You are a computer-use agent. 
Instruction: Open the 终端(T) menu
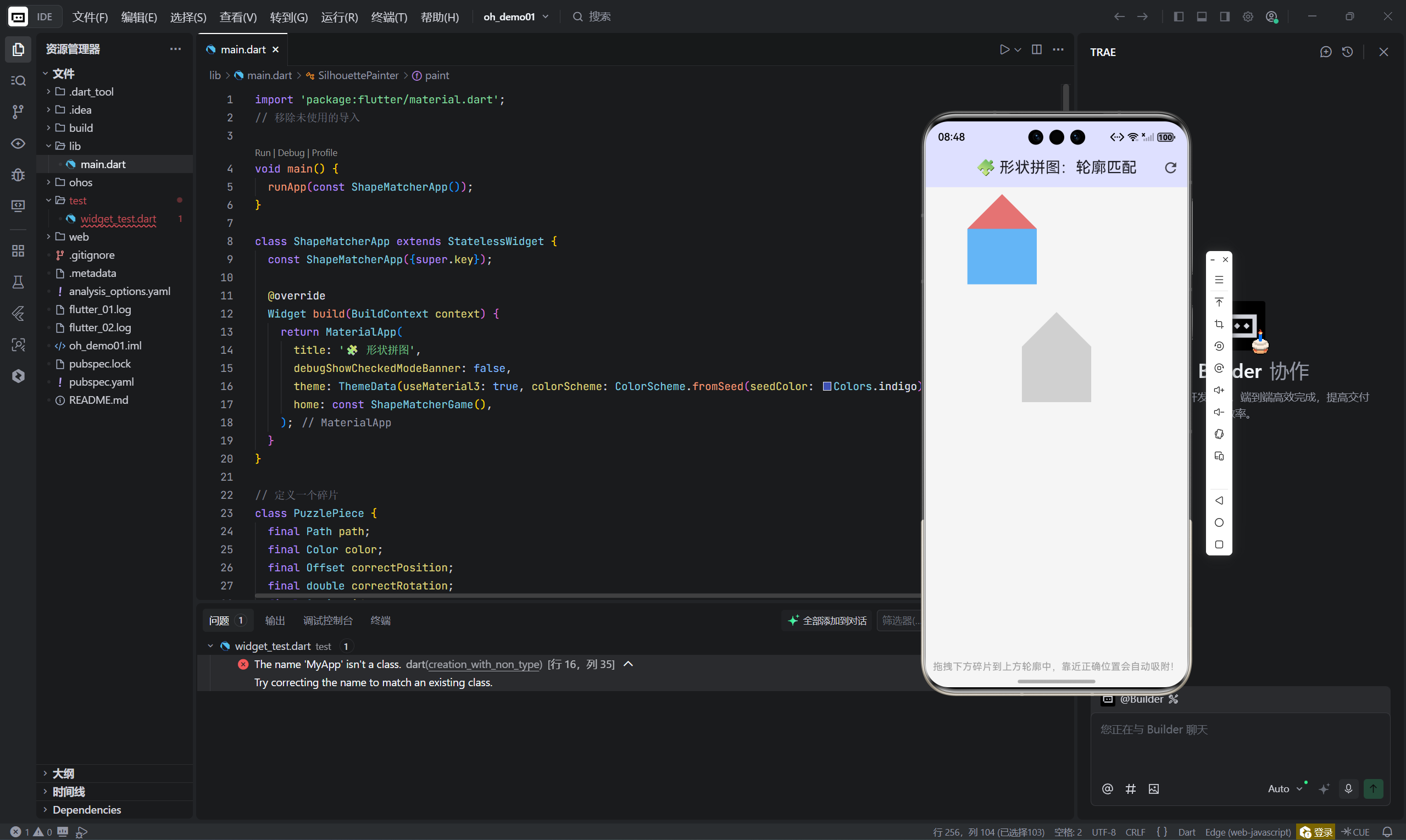point(389,17)
